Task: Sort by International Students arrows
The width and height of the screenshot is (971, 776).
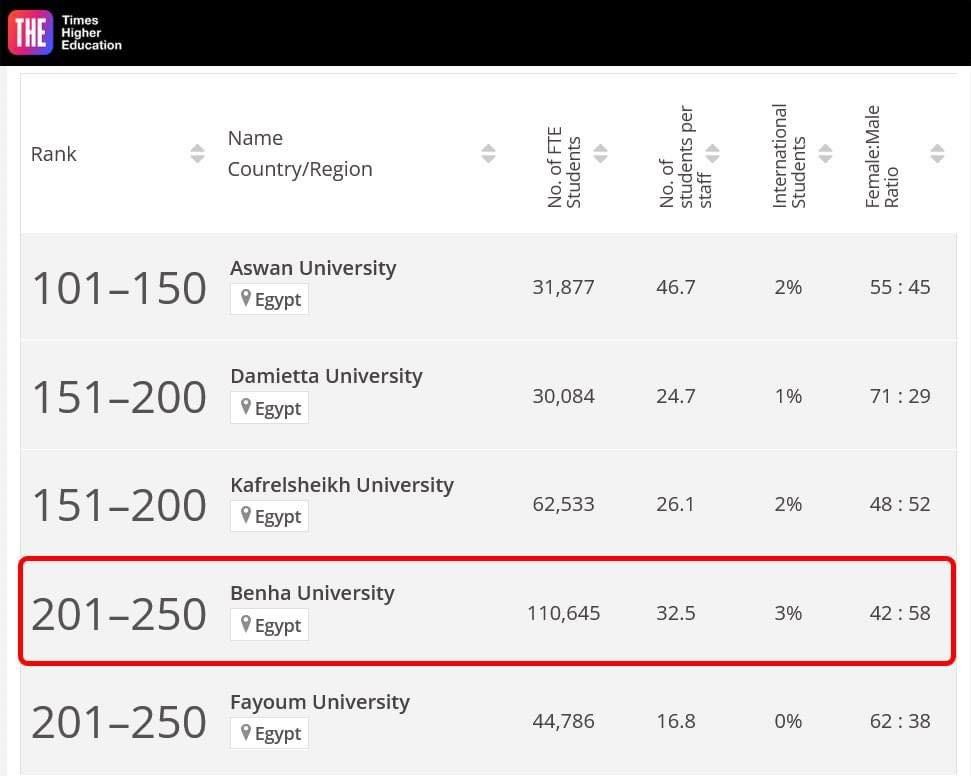Action: pyautogui.click(x=825, y=154)
